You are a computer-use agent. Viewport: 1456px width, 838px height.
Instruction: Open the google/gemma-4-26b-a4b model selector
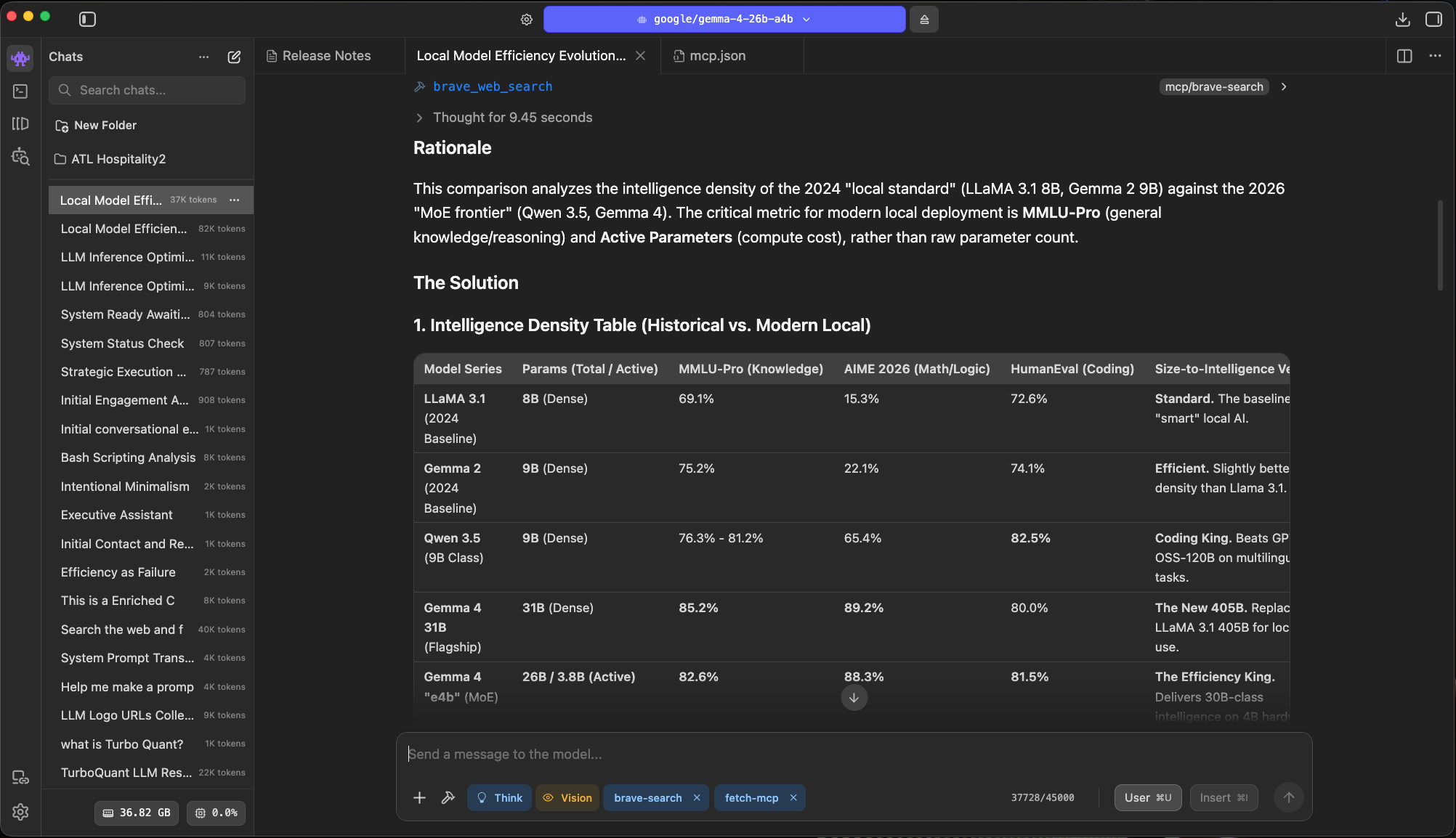(x=724, y=20)
